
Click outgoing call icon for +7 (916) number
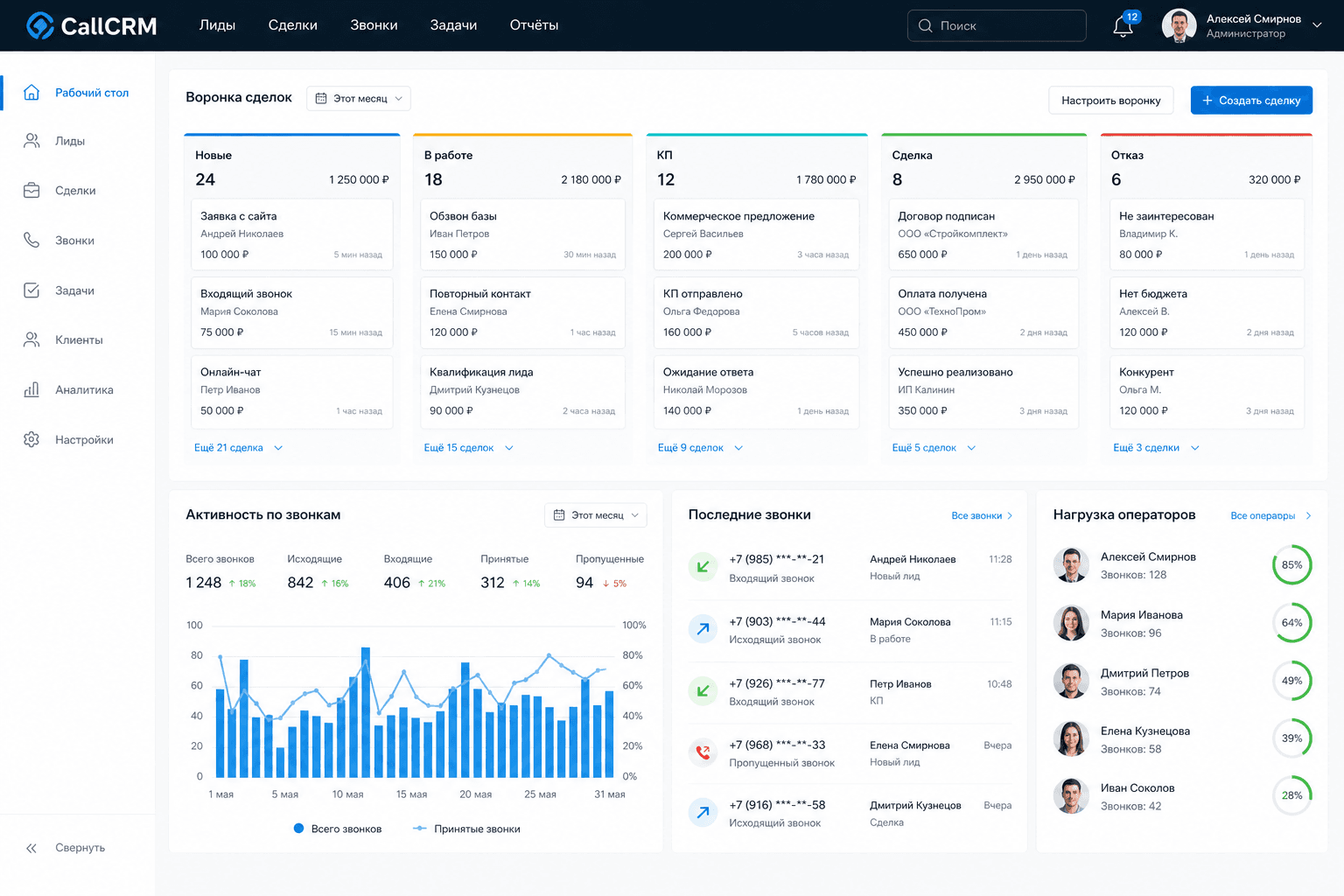pyautogui.click(x=703, y=813)
